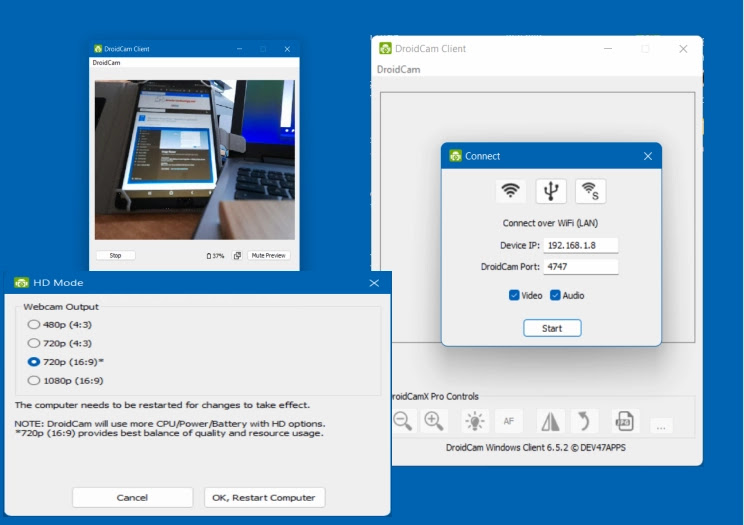744x525 pixels.
Task: Click the battery 37% indicator
Action: click(215, 256)
